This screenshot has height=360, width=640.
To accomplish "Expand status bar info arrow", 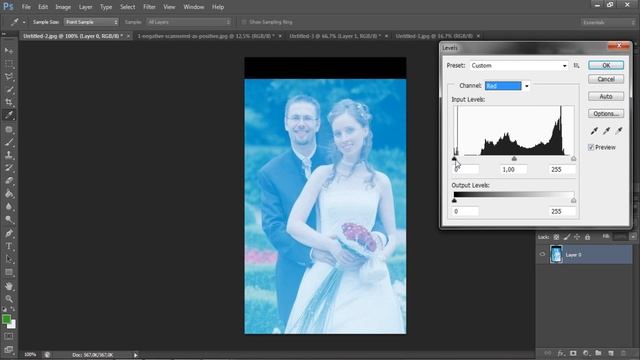I will (136, 355).
